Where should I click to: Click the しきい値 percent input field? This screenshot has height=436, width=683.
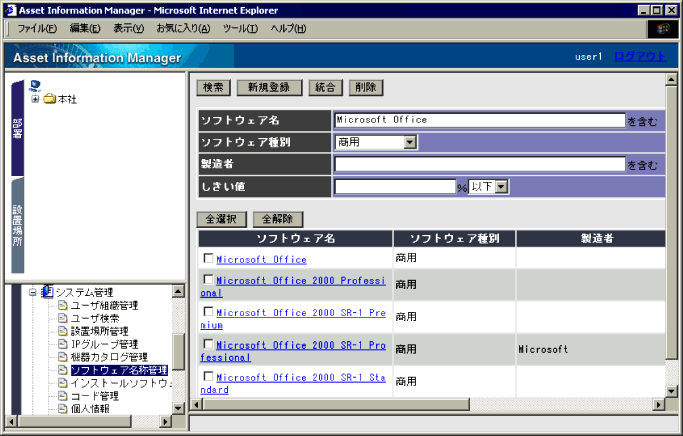395,186
